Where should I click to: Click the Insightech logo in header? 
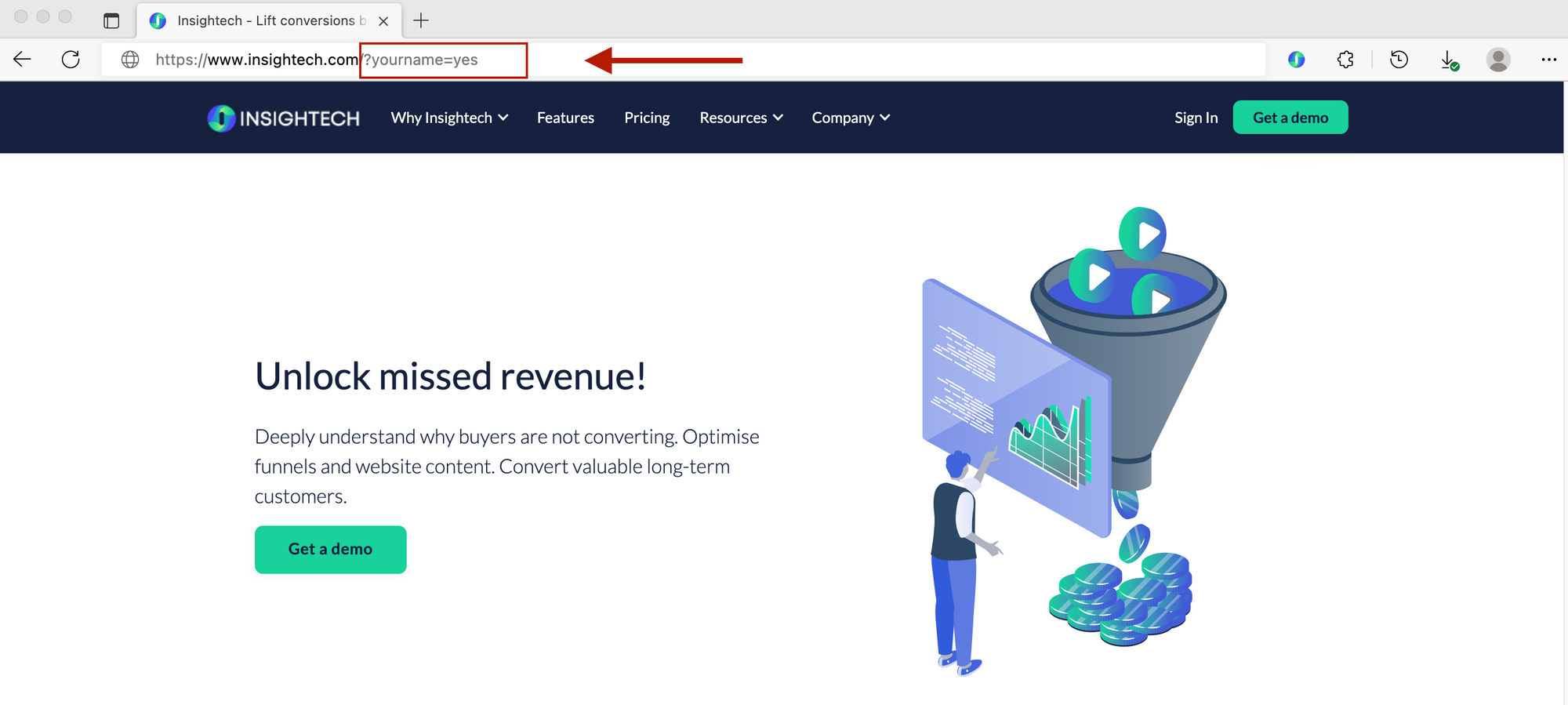(x=284, y=118)
